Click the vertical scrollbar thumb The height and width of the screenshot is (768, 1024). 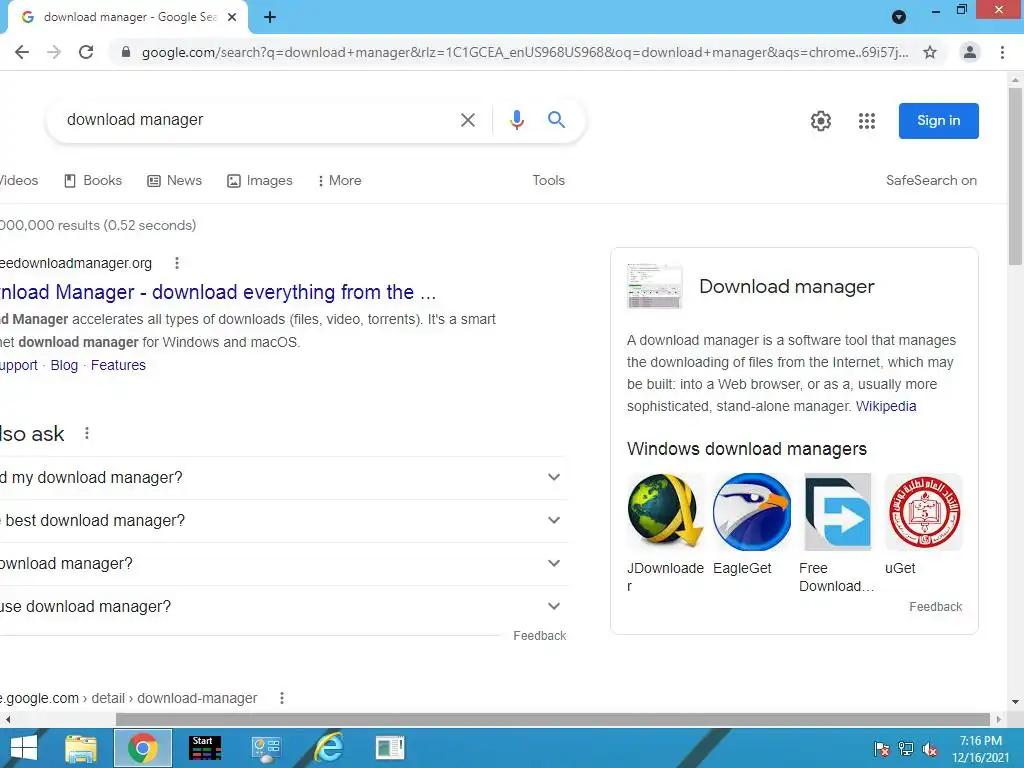1015,176
